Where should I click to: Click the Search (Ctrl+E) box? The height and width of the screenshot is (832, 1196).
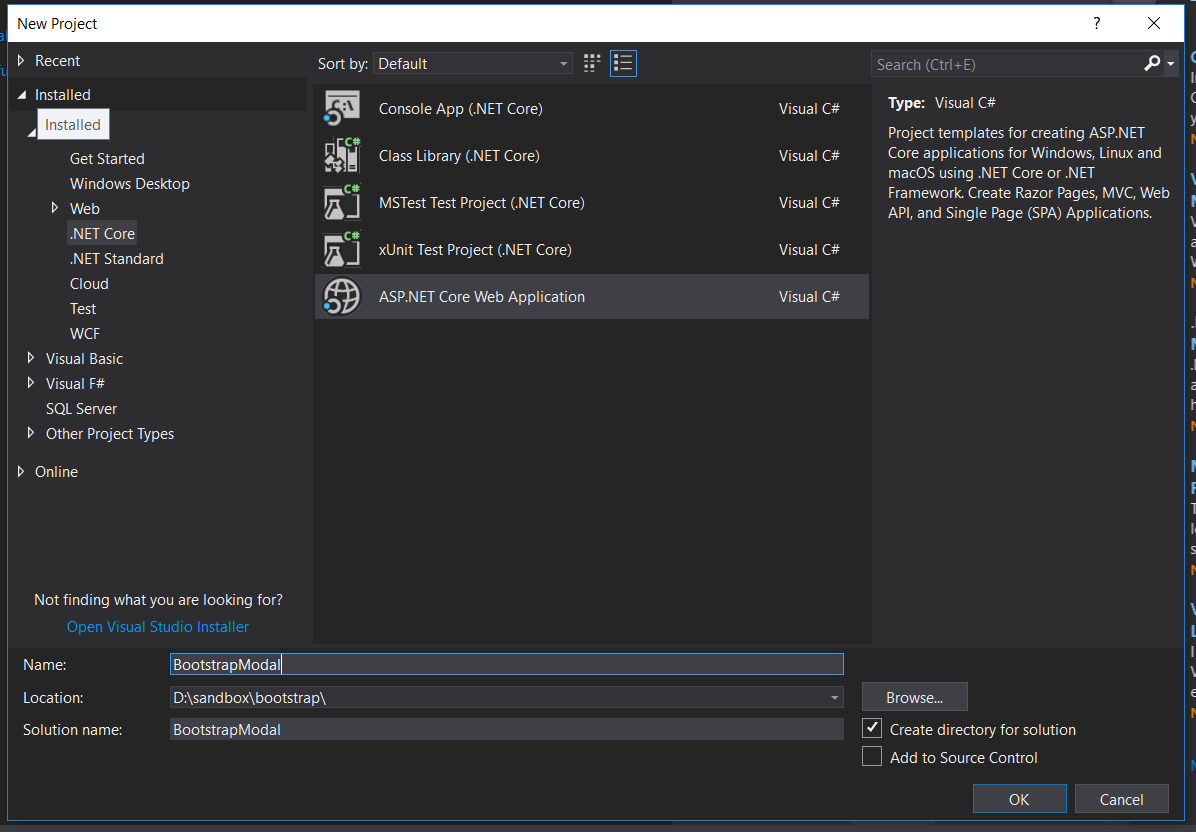1007,64
